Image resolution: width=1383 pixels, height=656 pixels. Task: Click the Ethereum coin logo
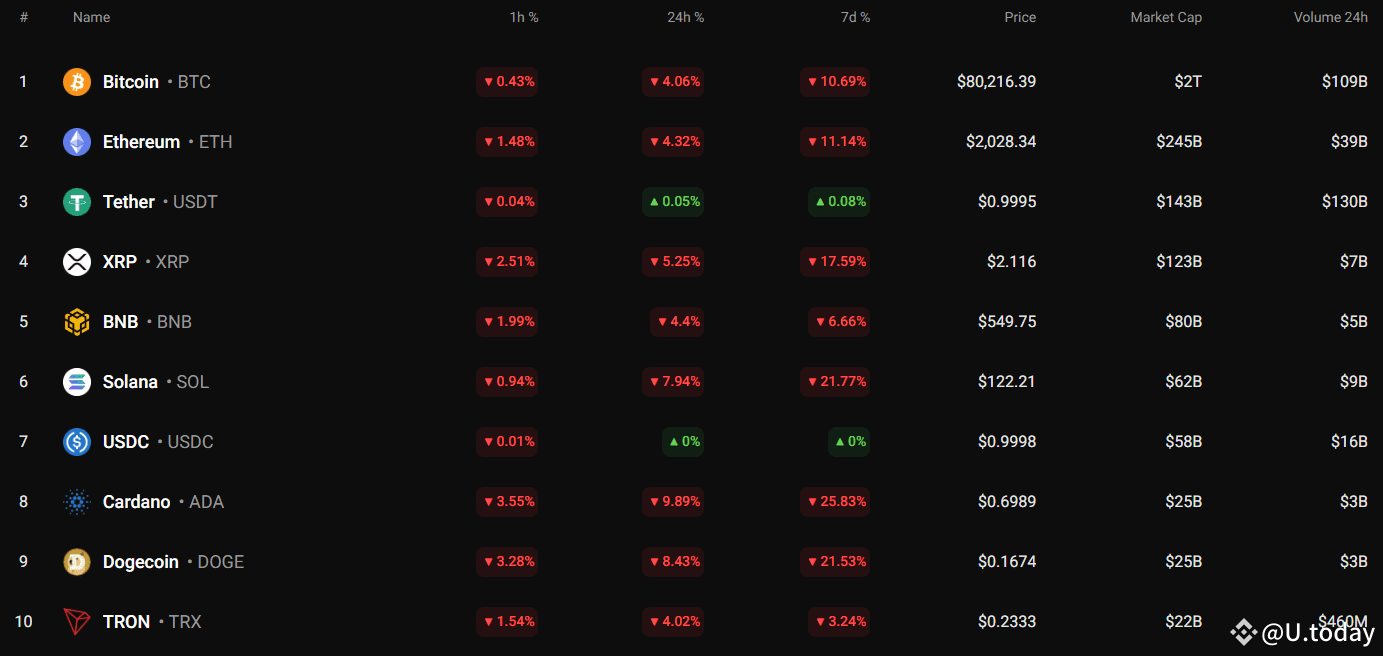(x=77, y=141)
